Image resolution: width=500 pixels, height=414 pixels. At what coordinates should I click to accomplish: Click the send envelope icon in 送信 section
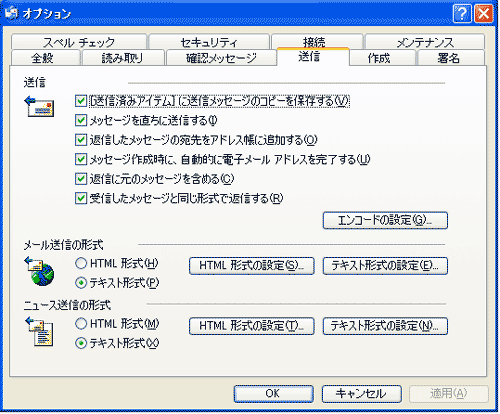tap(39, 106)
